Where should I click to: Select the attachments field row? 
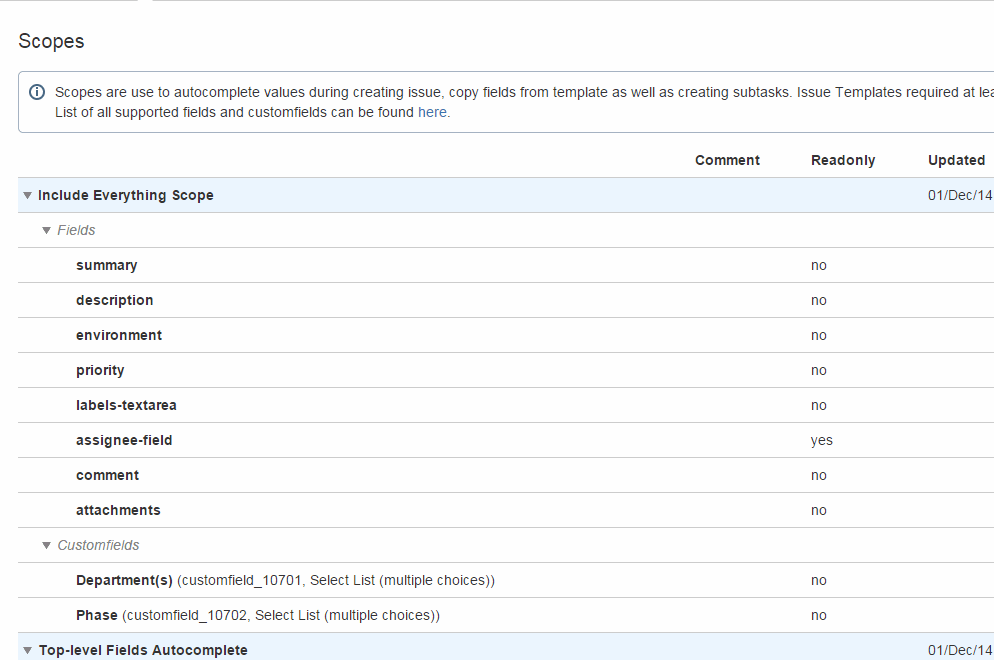click(506, 510)
